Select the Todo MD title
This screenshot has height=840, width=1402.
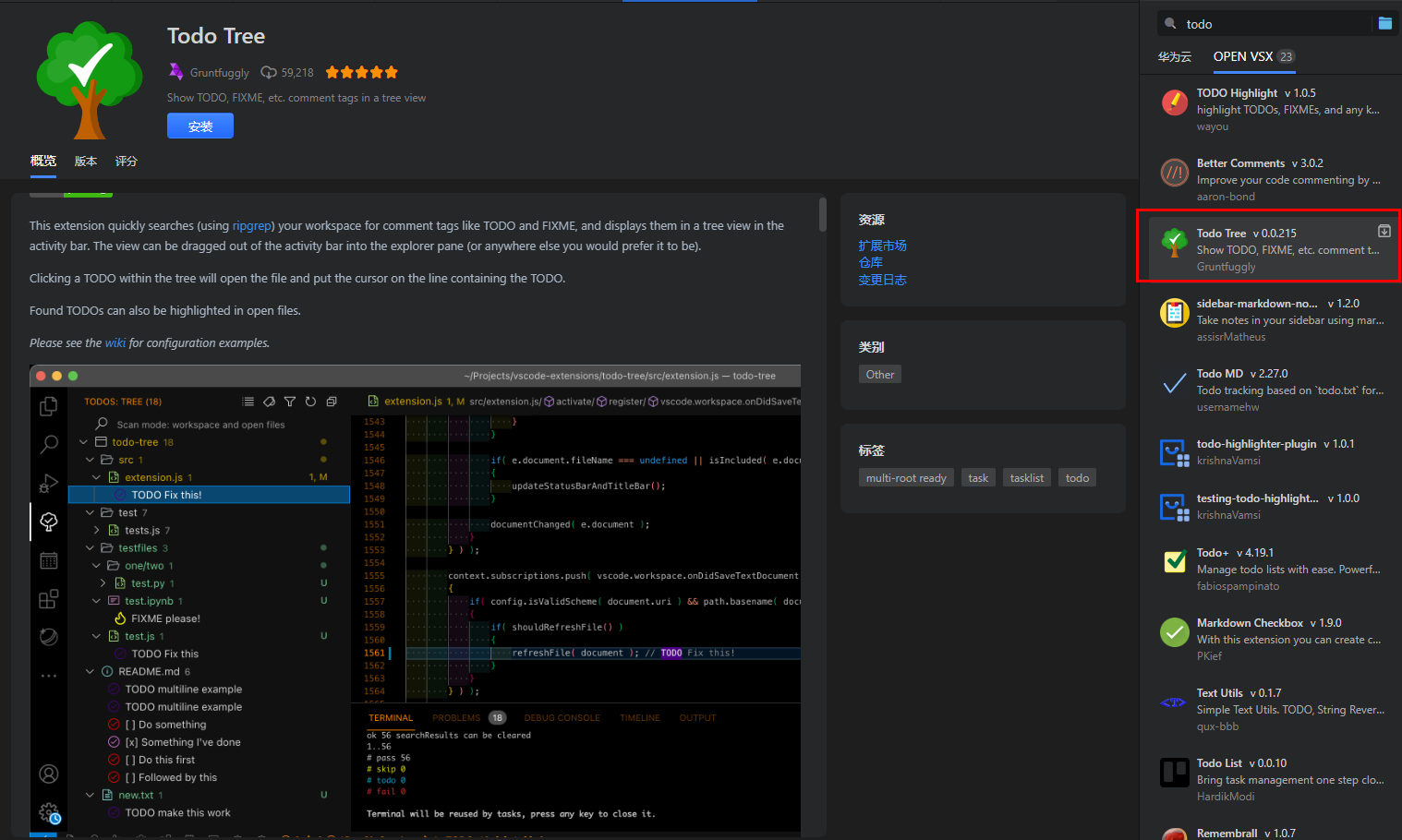(x=1220, y=373)
